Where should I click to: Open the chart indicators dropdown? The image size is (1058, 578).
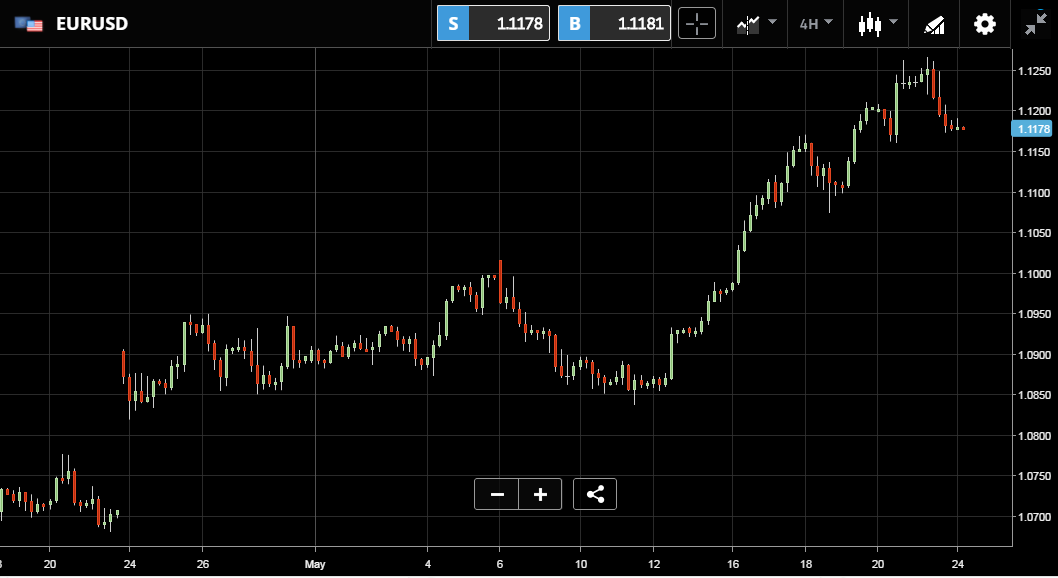pyautogui.click(x=756, y=24)
